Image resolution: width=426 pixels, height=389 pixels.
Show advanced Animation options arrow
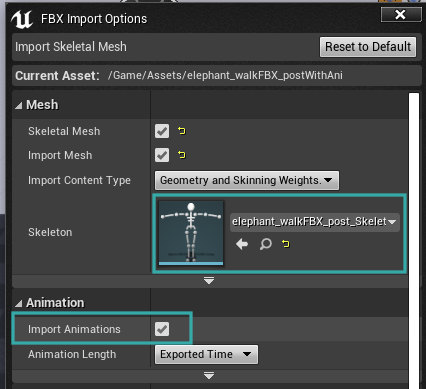click(209, 376)
